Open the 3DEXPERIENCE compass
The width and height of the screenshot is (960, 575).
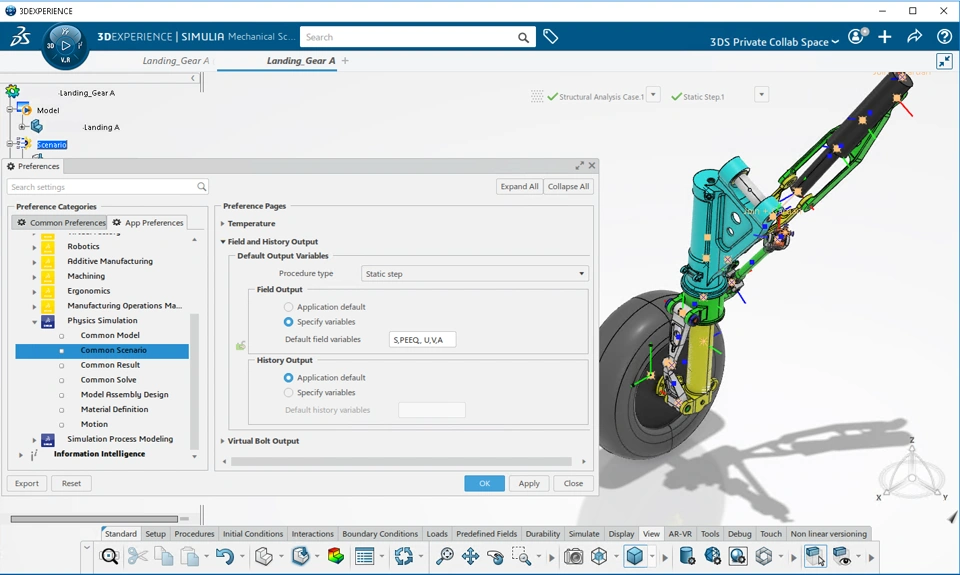(x=65, y=45)
